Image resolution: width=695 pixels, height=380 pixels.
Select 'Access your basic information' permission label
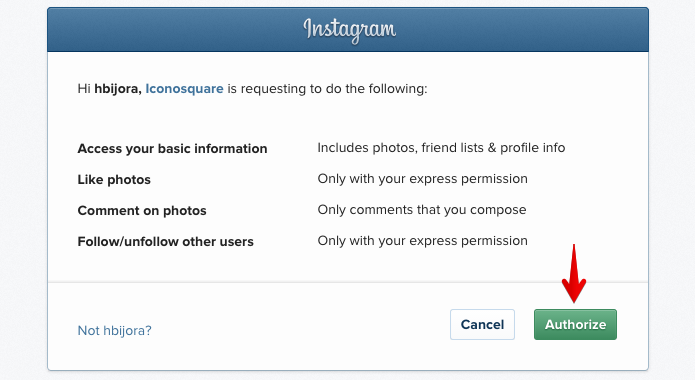tap(172, 149)
